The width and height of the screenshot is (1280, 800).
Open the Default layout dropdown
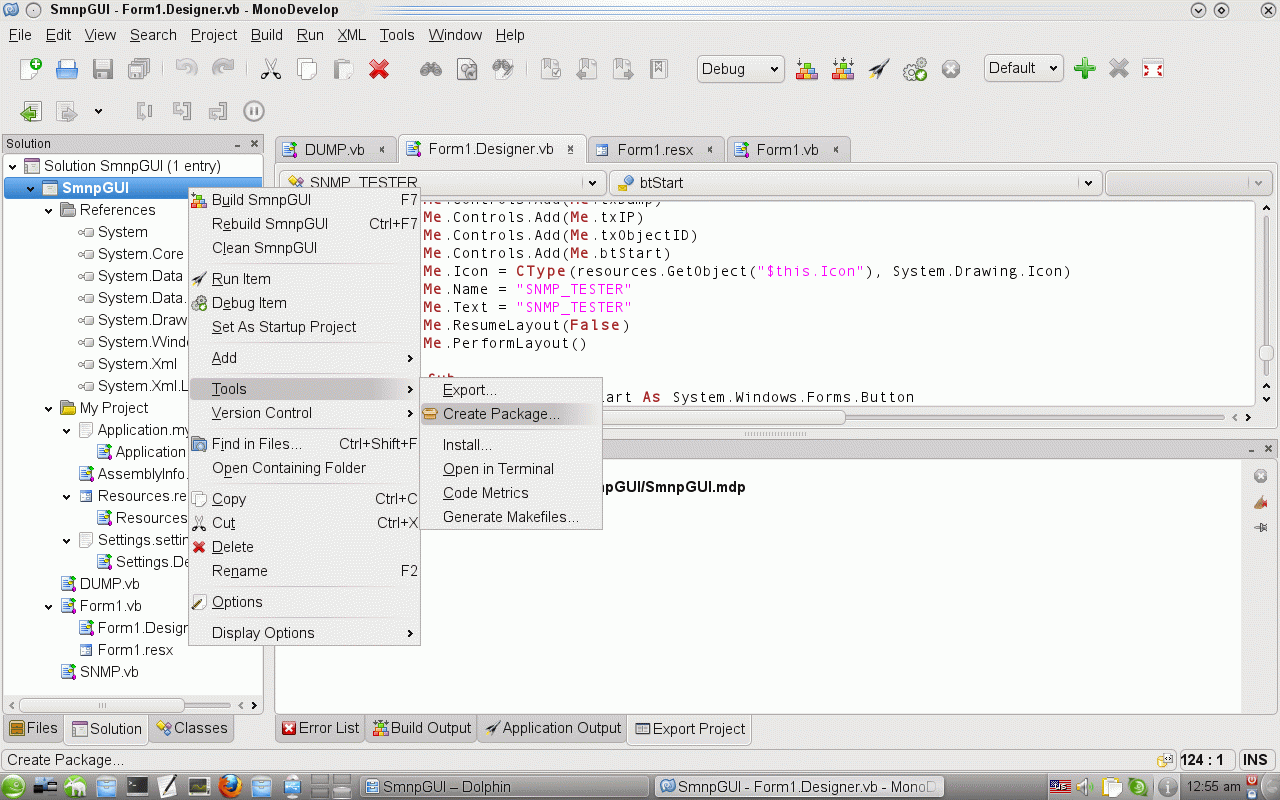click(1023, 68)
